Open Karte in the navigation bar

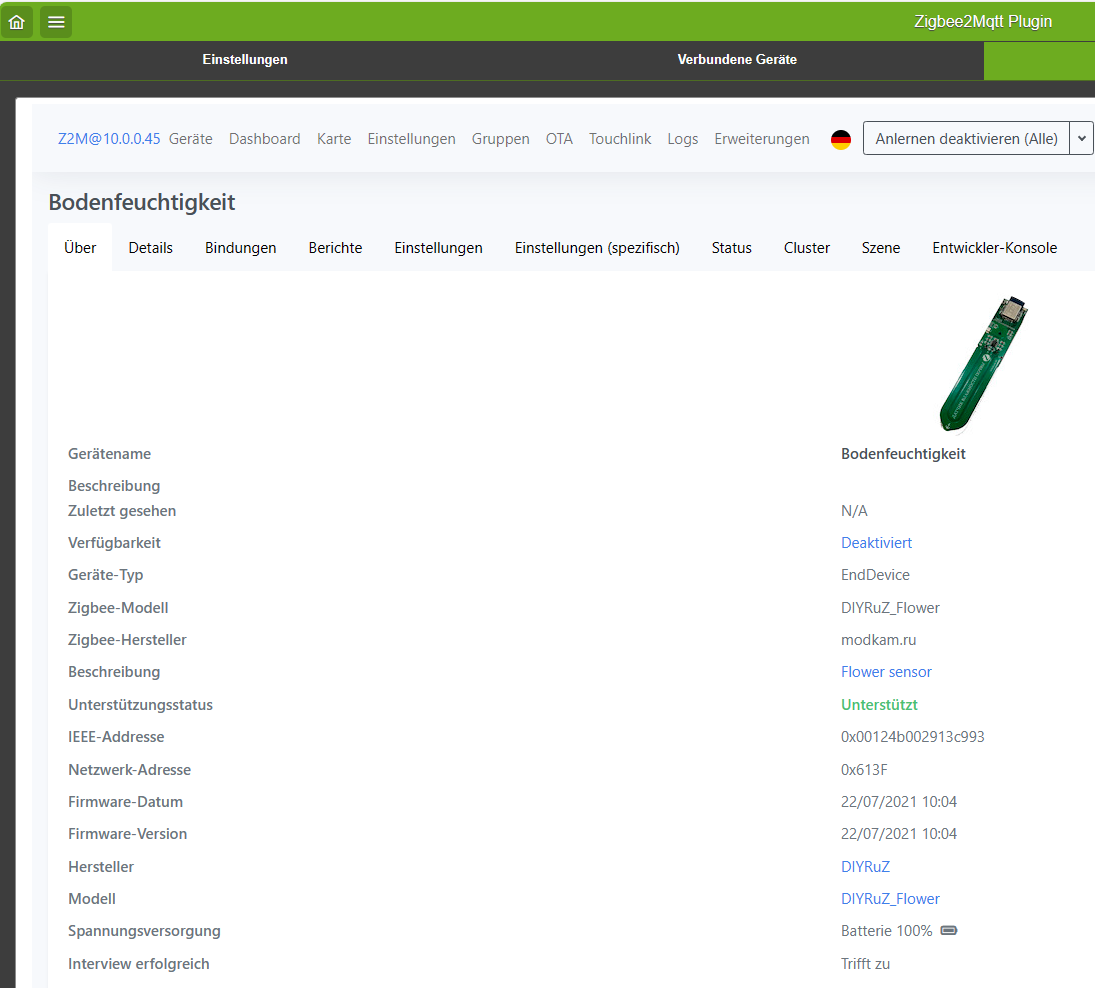[334, 139]
